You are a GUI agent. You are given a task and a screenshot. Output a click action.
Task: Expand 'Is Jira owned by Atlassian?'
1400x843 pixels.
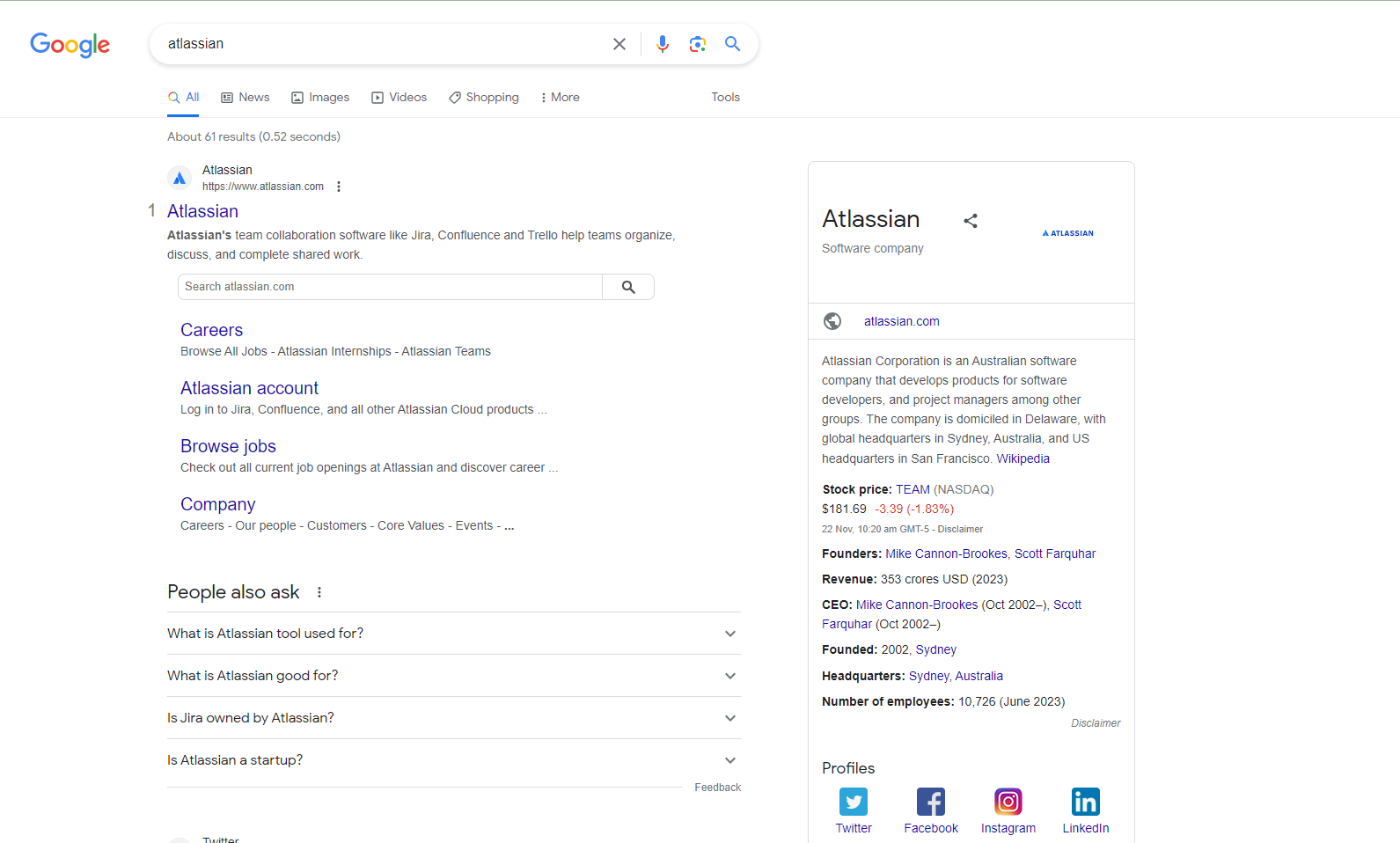point(454,718)
